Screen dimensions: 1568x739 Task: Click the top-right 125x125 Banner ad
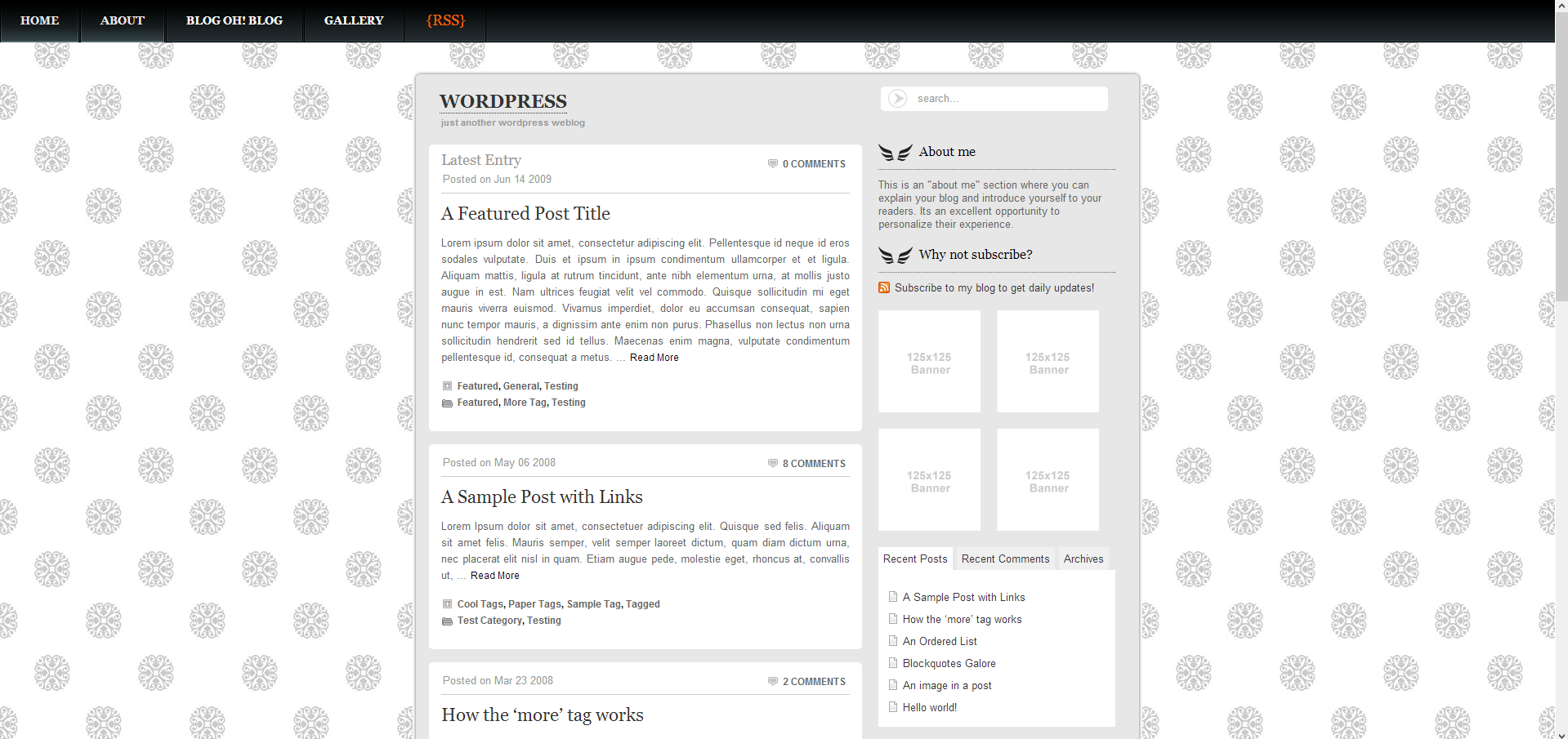[x=1048, y=361]
